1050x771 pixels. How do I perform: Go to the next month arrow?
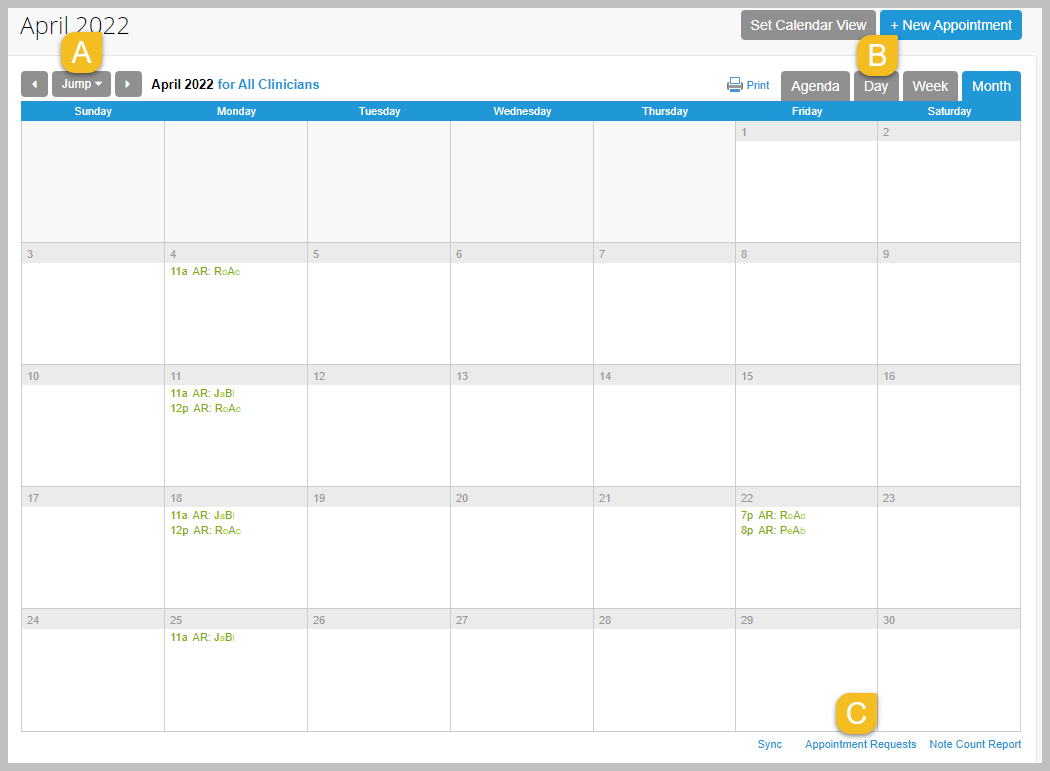coord(128,84)
